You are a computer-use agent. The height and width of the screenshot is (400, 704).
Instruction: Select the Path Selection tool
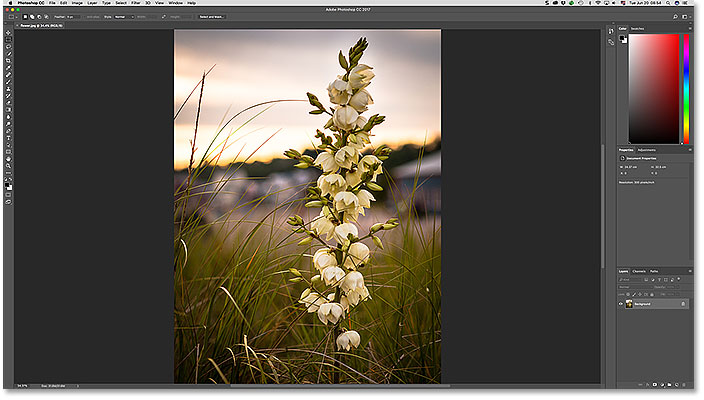pyautogui.click(x=8, y=145)
